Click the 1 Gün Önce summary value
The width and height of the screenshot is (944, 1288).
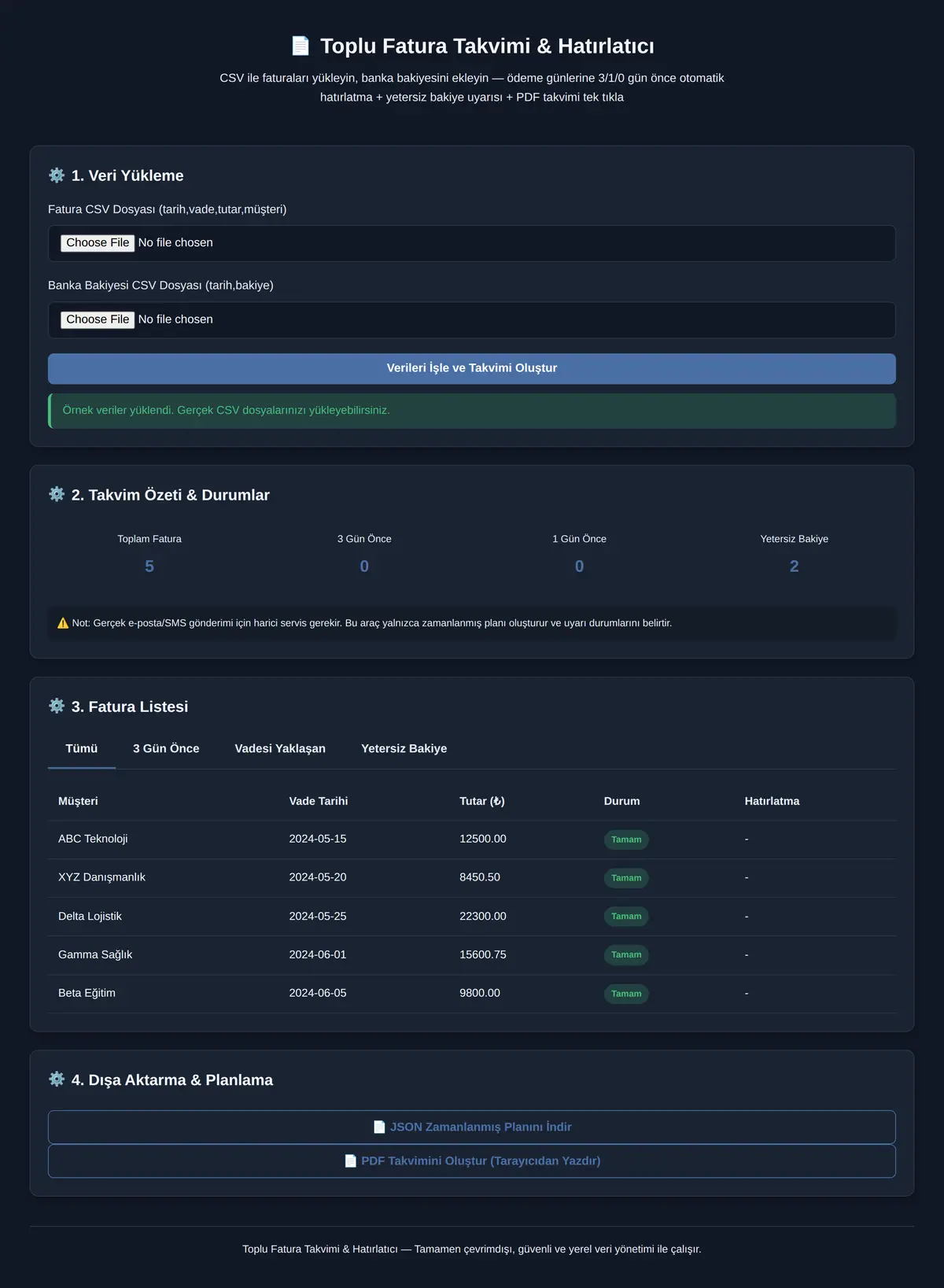tap(580, 566)
